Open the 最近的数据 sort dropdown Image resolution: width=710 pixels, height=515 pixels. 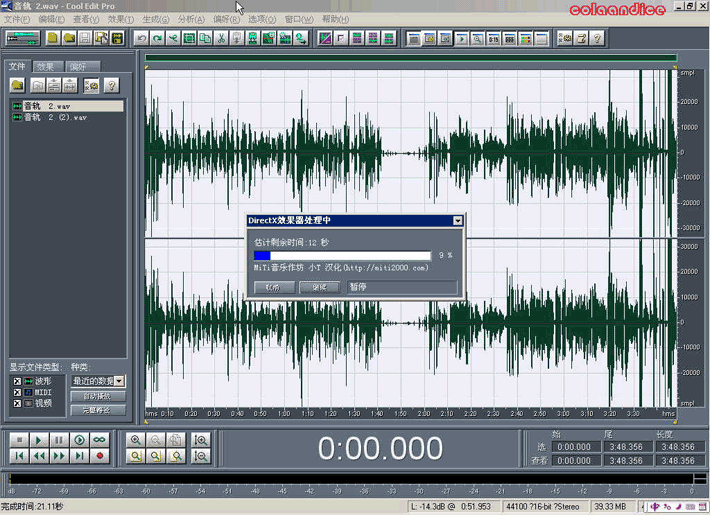pos(119,381)
